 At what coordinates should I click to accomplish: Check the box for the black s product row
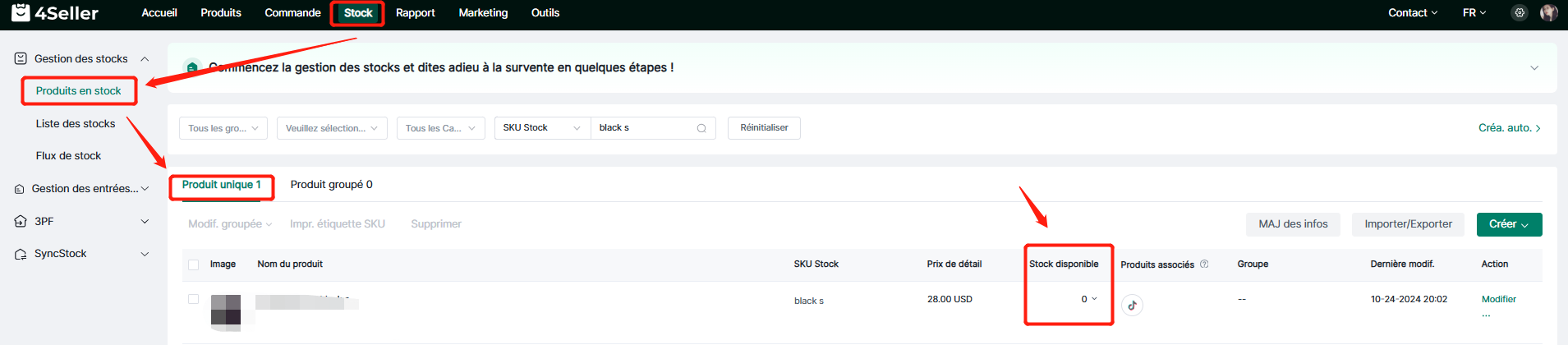point(194,299)
